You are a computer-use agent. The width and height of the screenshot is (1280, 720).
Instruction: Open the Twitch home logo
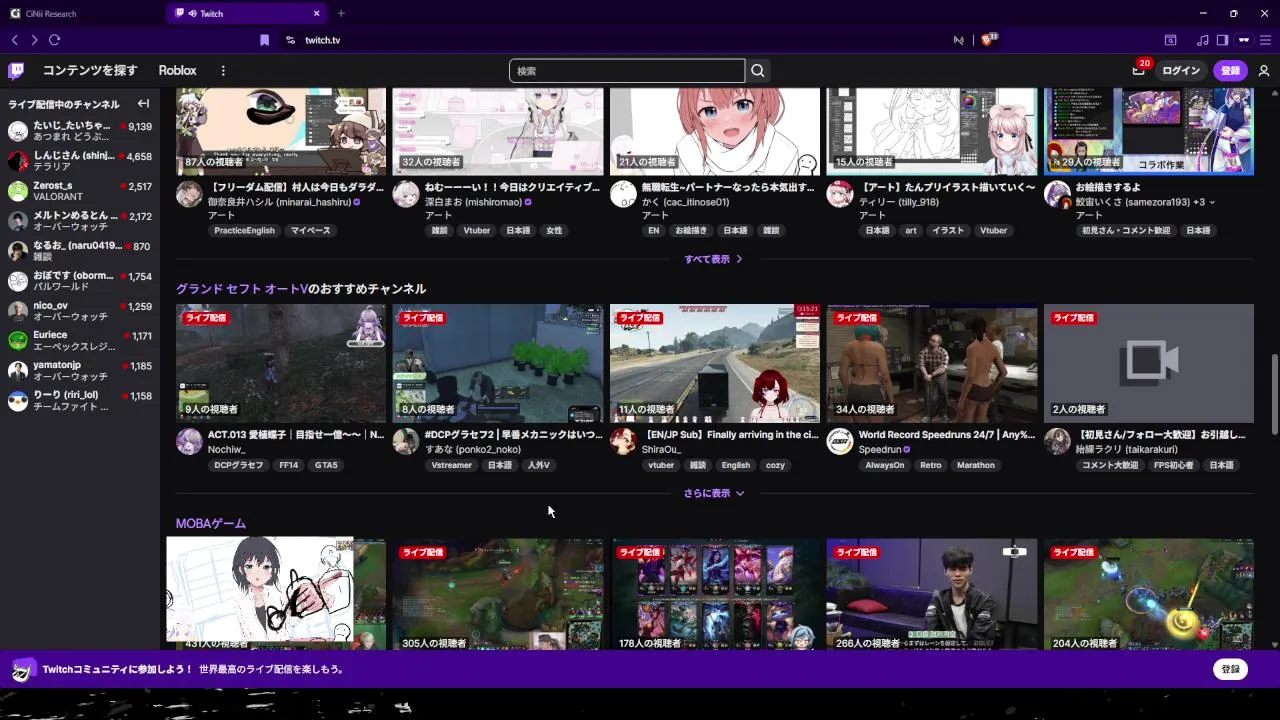(x=16, y=71)
